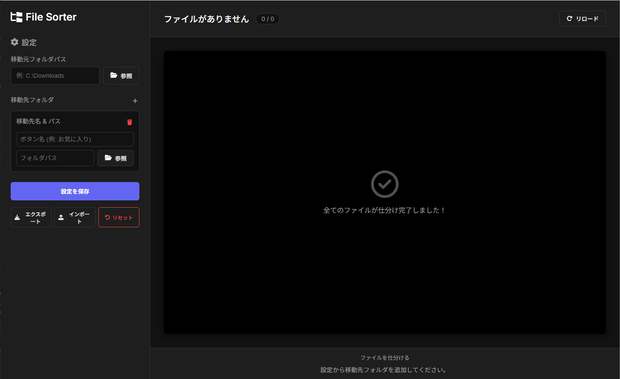
Task: Click the 移動元フォルダパス label
Action: coord(38,59)
